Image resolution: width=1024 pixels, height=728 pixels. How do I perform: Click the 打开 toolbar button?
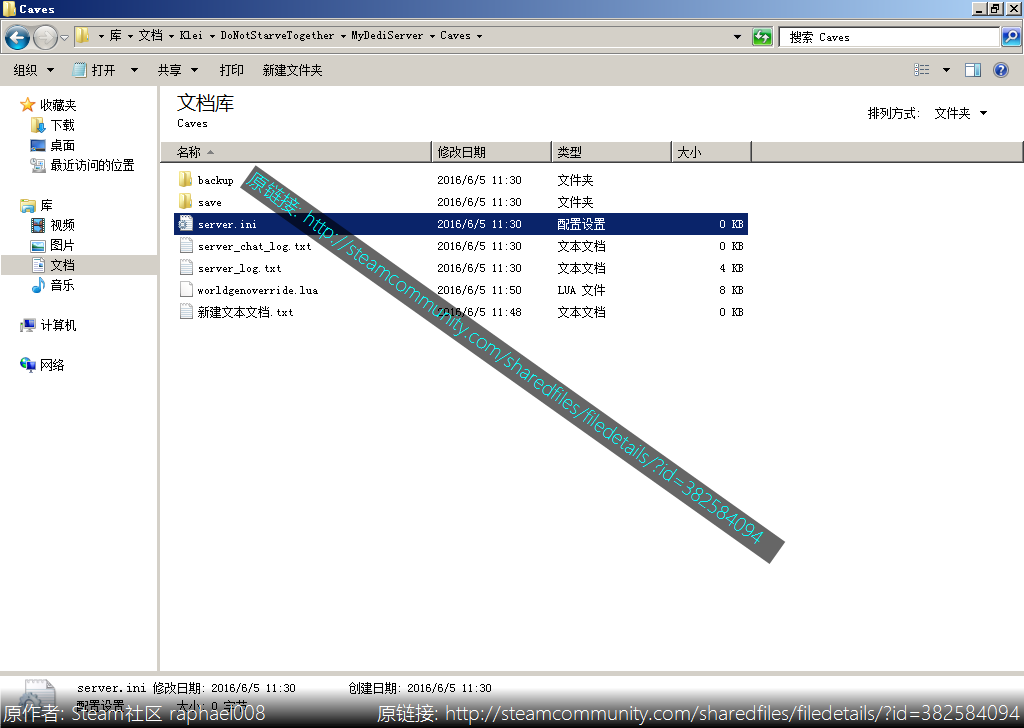click(95, 70)
